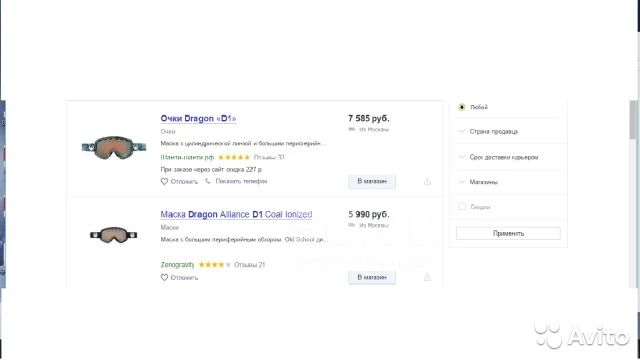Open the Очки Dragon «D1» product link
This screenshot has height=360, width=640.
(198, 119)
